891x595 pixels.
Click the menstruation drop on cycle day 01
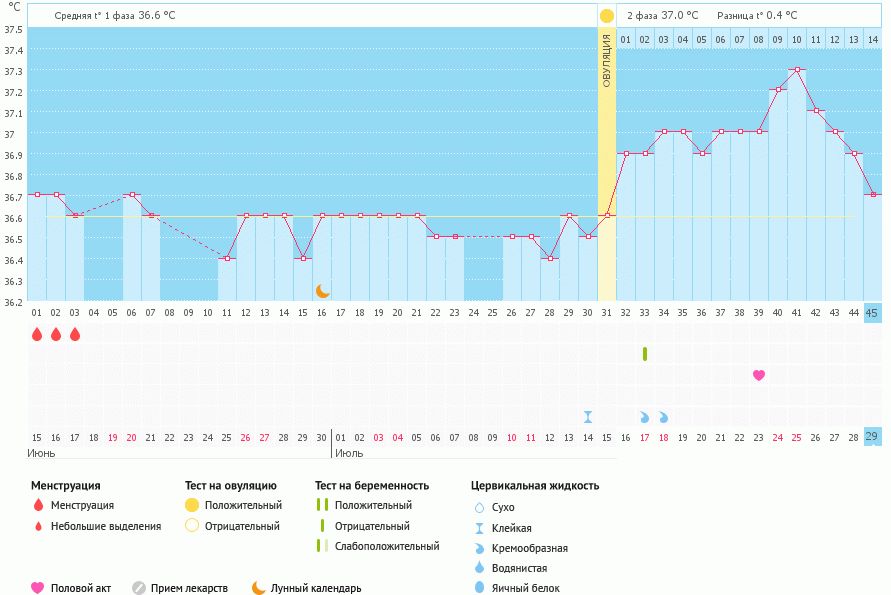[37, 334]
